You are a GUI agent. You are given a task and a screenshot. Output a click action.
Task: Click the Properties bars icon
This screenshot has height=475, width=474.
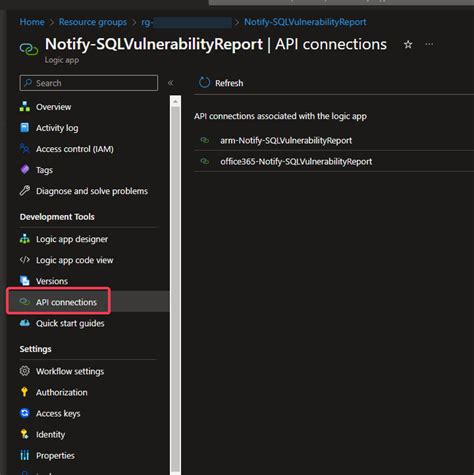click(x=25, y=455)
